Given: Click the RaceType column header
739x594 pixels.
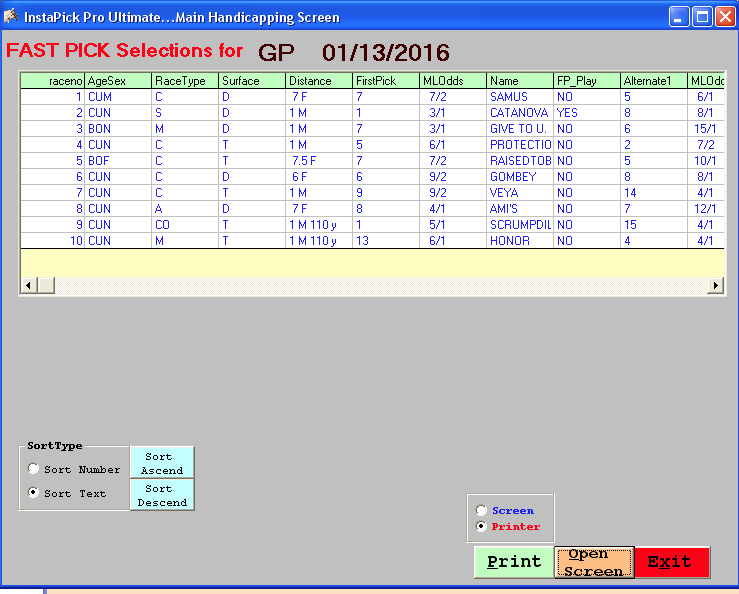Looking at the screenshot, I should click(185, 81).
